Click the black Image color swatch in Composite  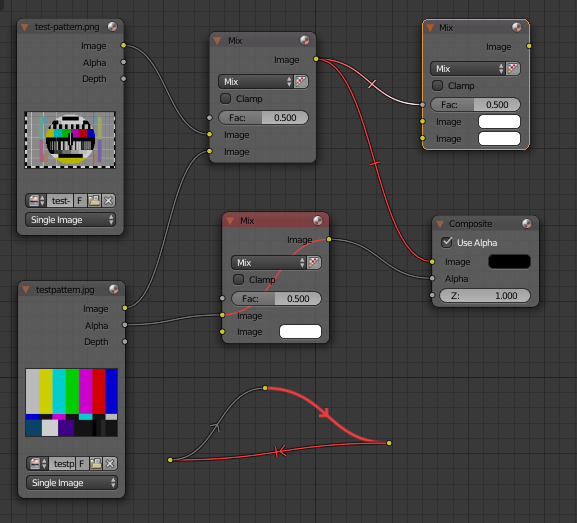point(509,261)
